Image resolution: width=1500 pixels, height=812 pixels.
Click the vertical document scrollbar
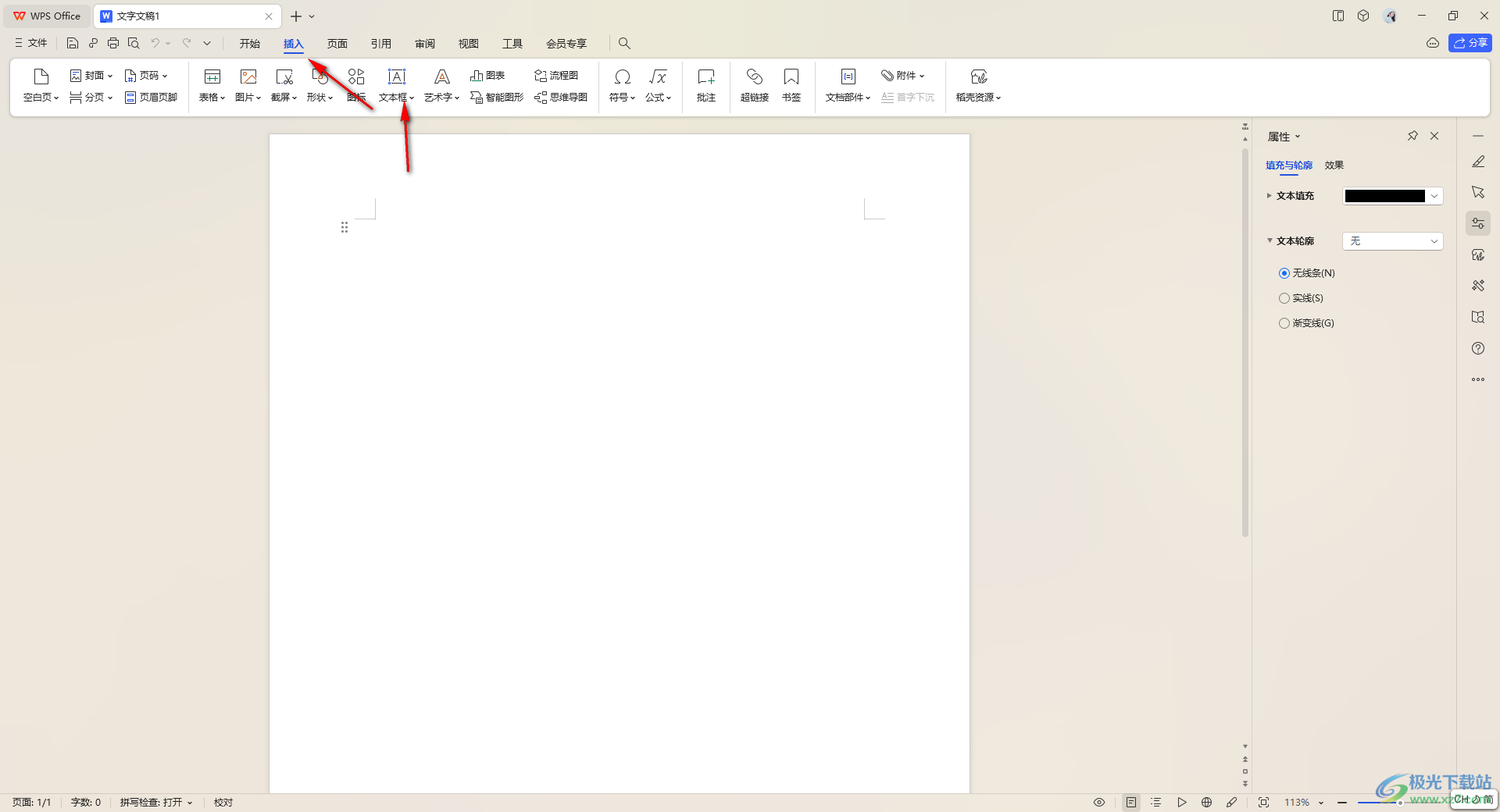point(1245,342)
